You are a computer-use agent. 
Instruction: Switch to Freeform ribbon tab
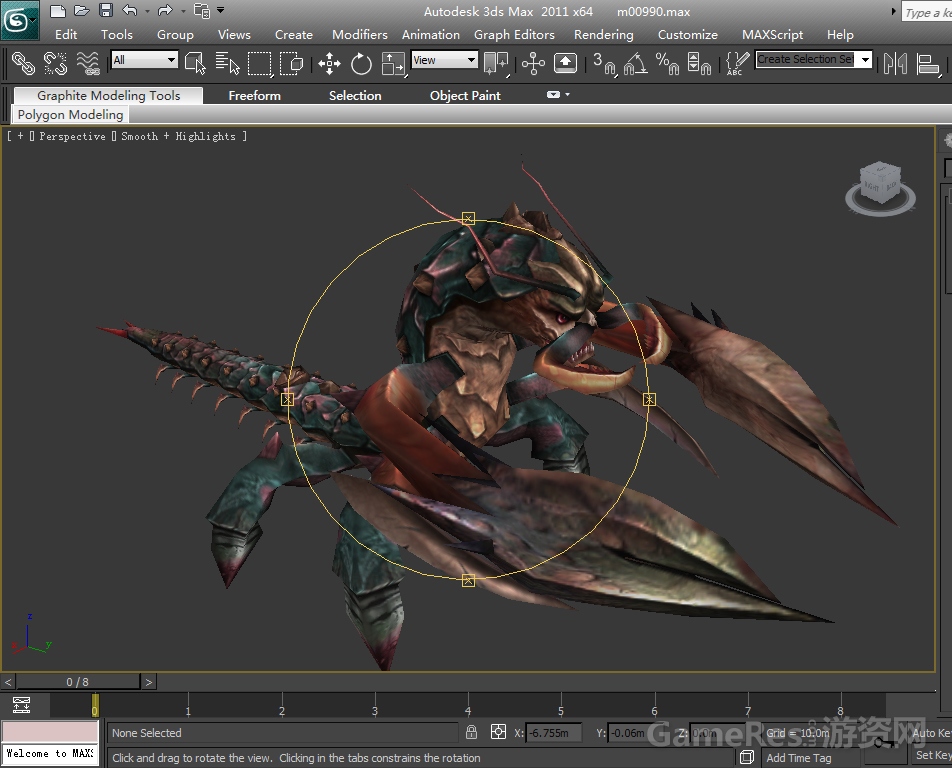point(254,95)
